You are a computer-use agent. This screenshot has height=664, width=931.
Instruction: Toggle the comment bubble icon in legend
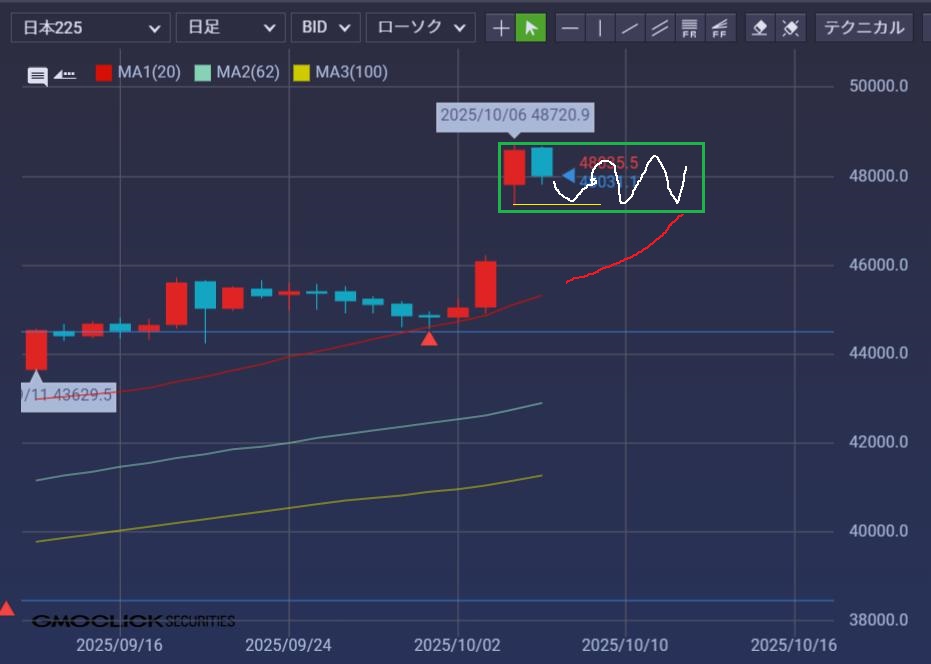point(37,76)
